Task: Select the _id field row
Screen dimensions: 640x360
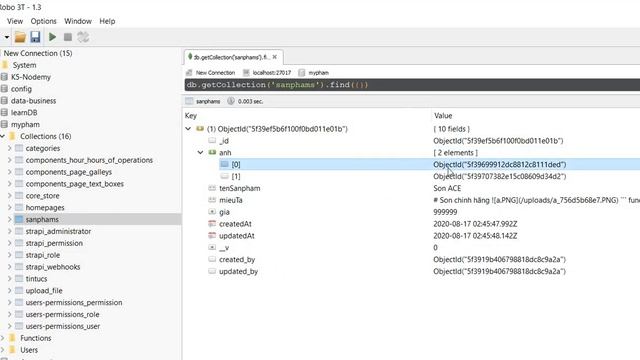Action: [x=412, y=140]
